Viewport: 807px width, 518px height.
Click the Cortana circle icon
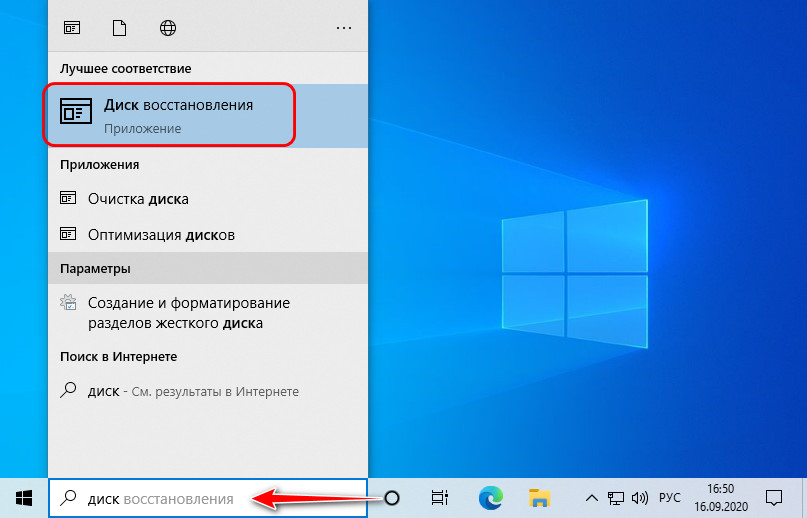coord(392,498)
